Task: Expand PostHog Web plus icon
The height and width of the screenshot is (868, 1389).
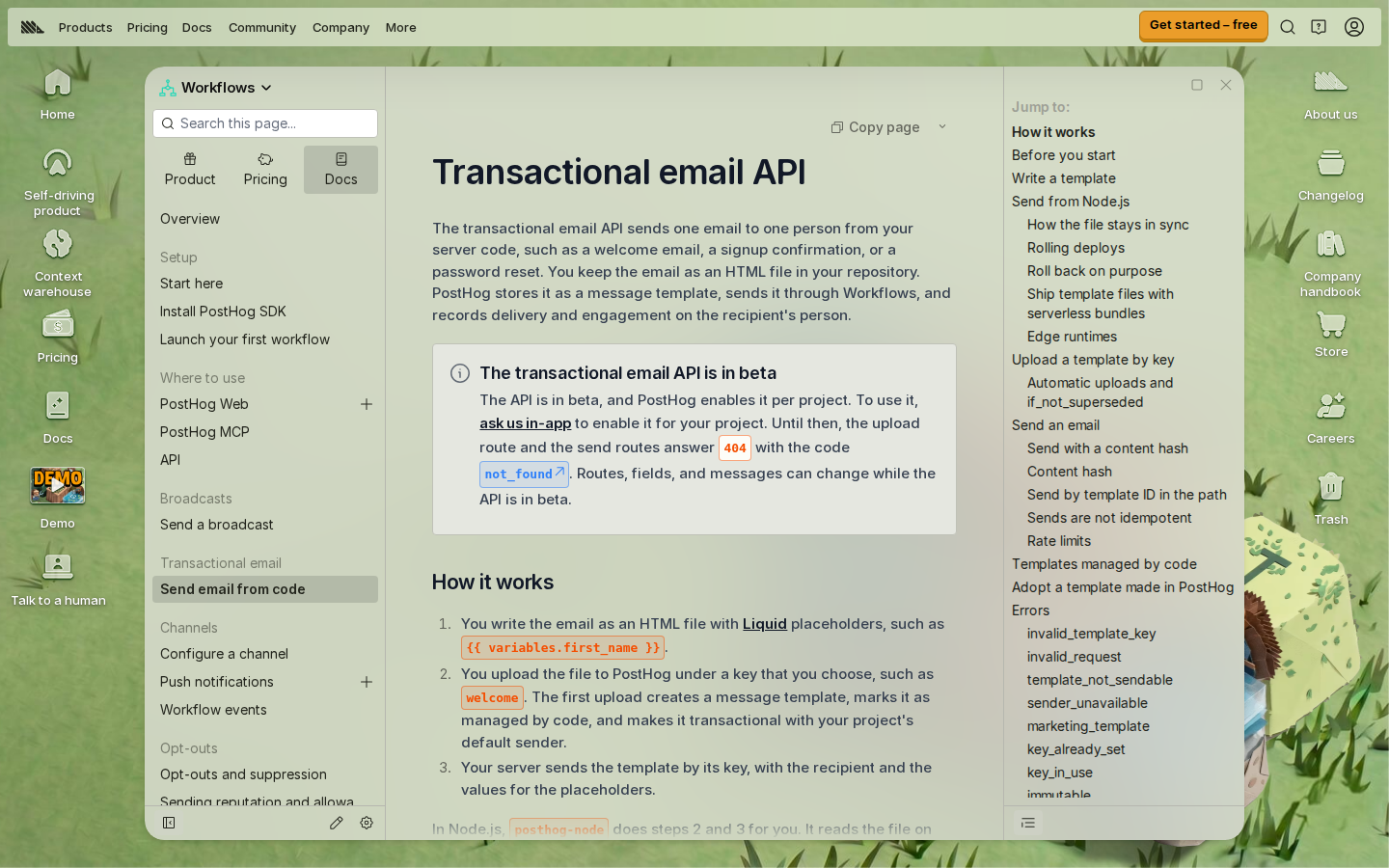Action: (x=367, y=404)
